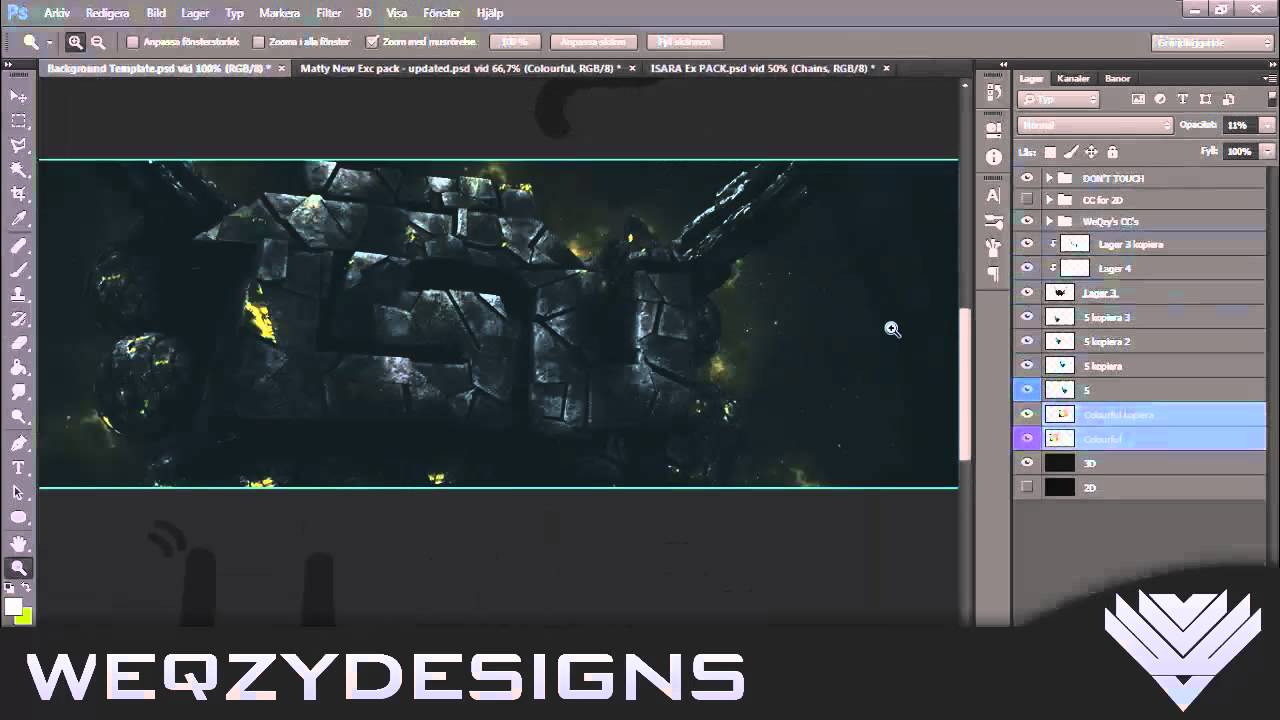
Task: Show the CC for 2D layer group
Action: click(x=1027, y=200)
